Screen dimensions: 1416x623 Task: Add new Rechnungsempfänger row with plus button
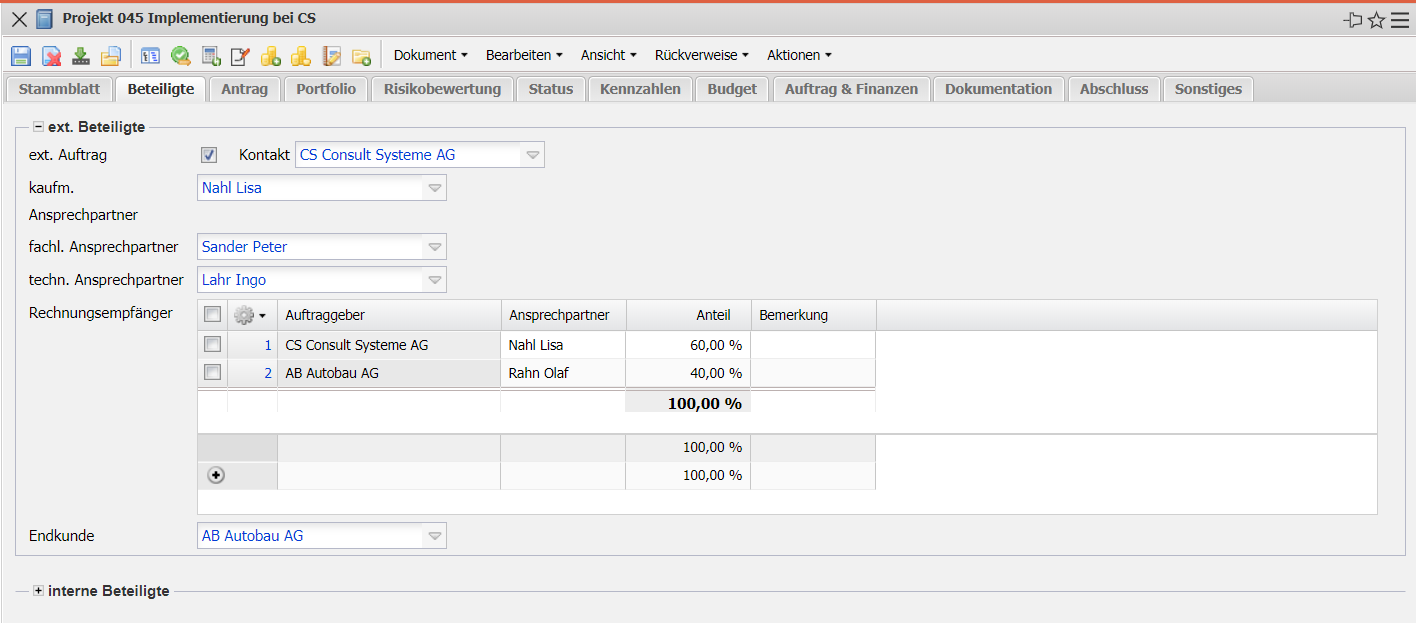[x=216, y=476]
